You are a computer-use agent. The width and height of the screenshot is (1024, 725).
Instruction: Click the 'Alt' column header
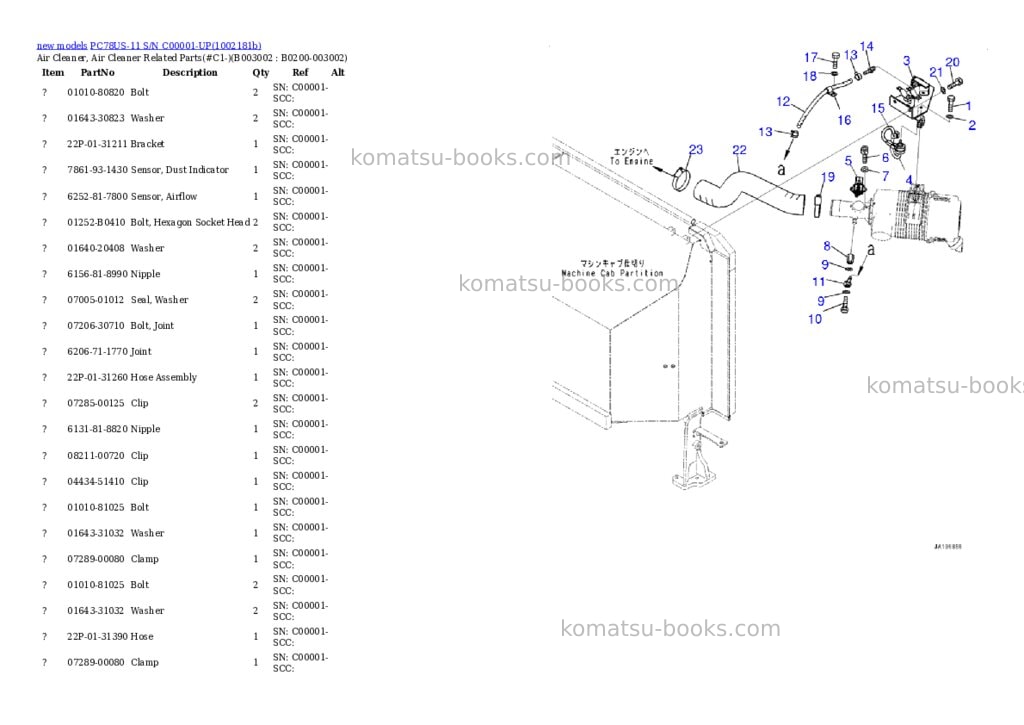click(x=338, y=72)
